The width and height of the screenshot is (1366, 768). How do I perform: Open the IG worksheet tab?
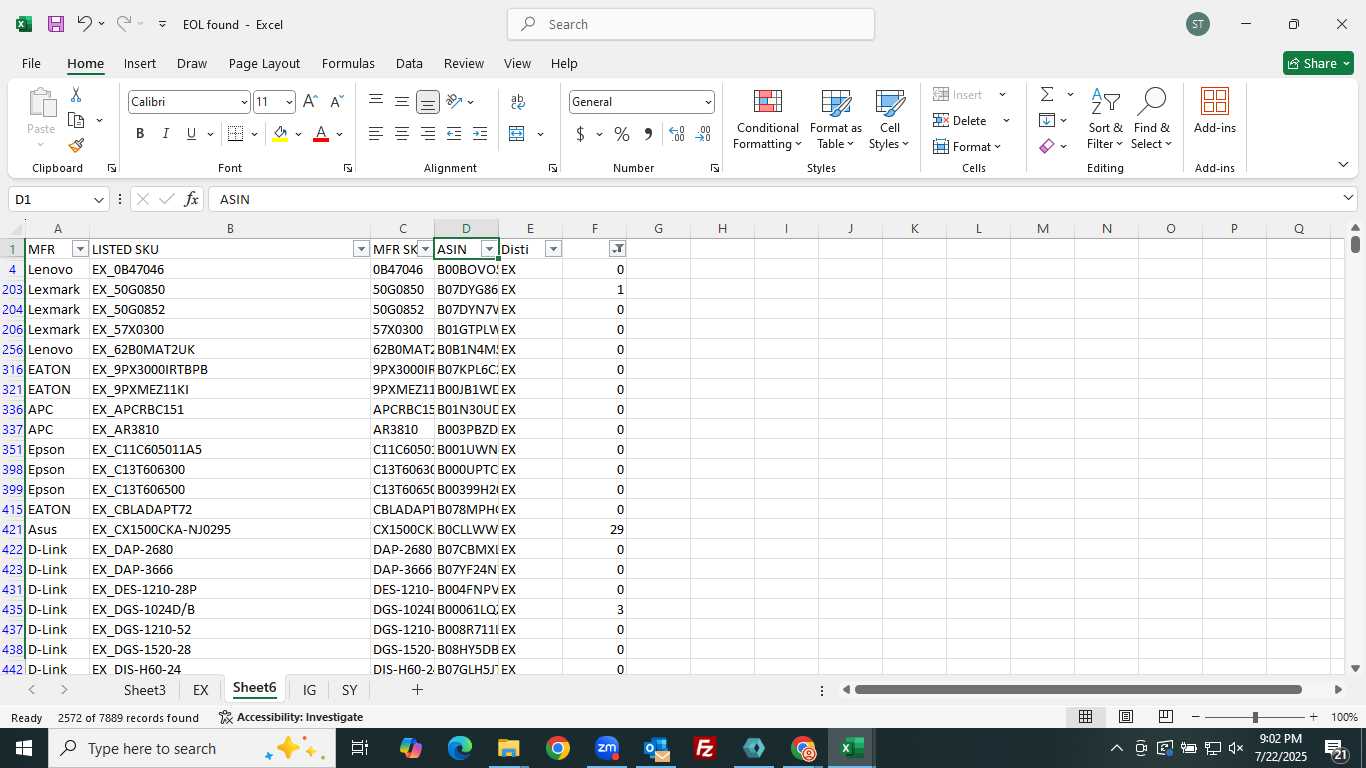309,690
